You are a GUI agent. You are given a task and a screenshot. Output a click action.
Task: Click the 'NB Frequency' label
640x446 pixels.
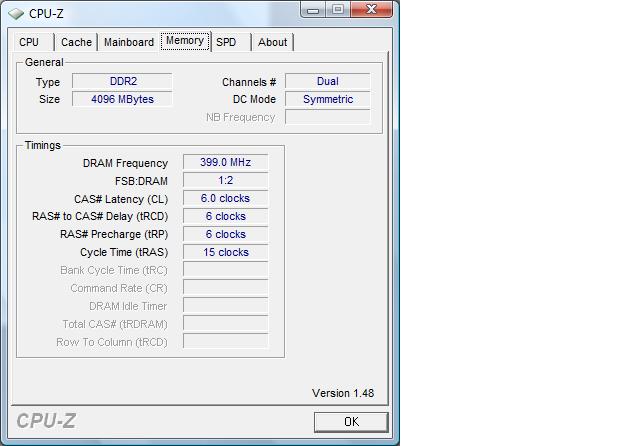tap(240, 118)
